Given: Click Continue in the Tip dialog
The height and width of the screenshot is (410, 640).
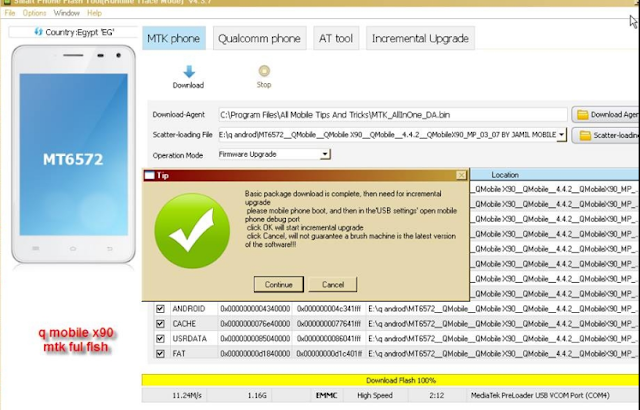Looking at the screenshot, I should point(279,284).
